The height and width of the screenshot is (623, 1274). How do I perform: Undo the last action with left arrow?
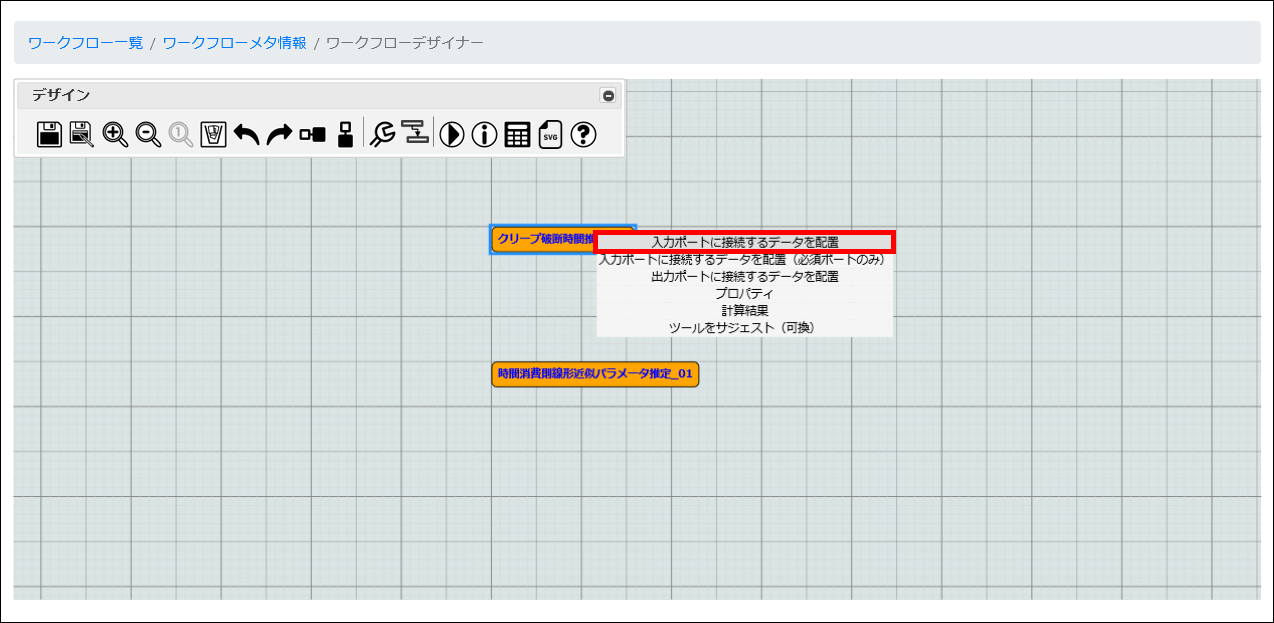[246, 134]
